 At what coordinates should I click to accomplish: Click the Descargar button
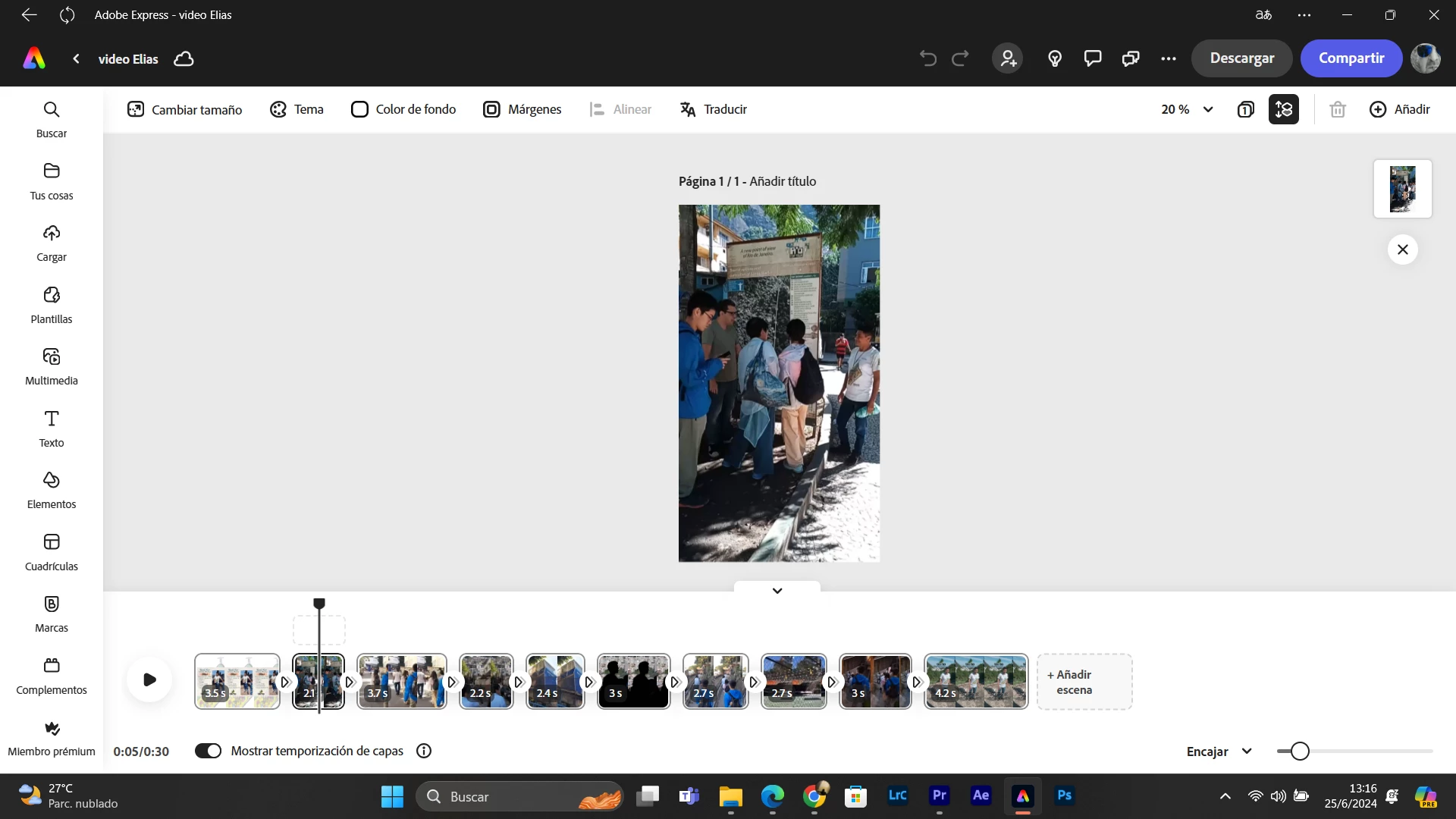pos(1241,58)
